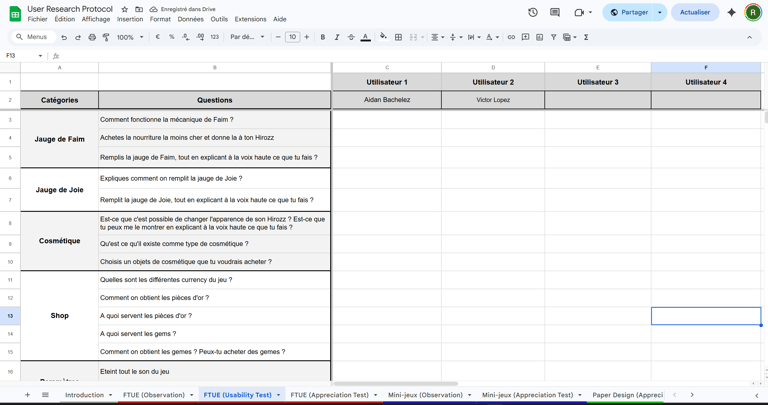Open horizontal align dropdown

pos(437,37)
